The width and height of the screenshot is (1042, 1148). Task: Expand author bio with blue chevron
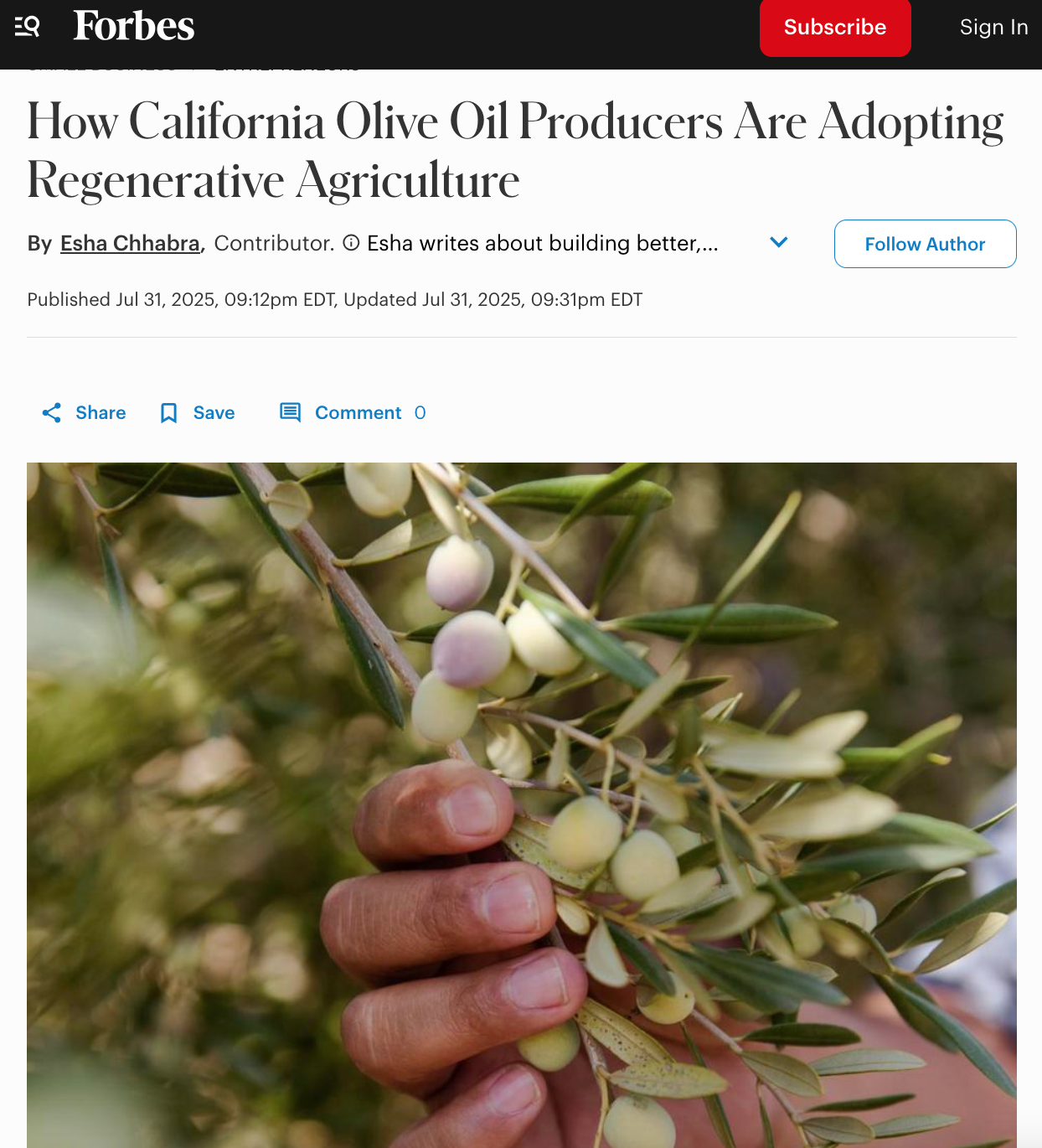(779, 242)
